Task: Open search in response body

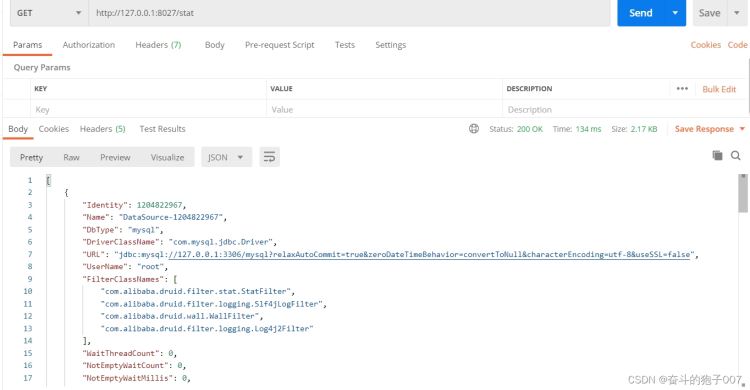Action: point(736,156)
